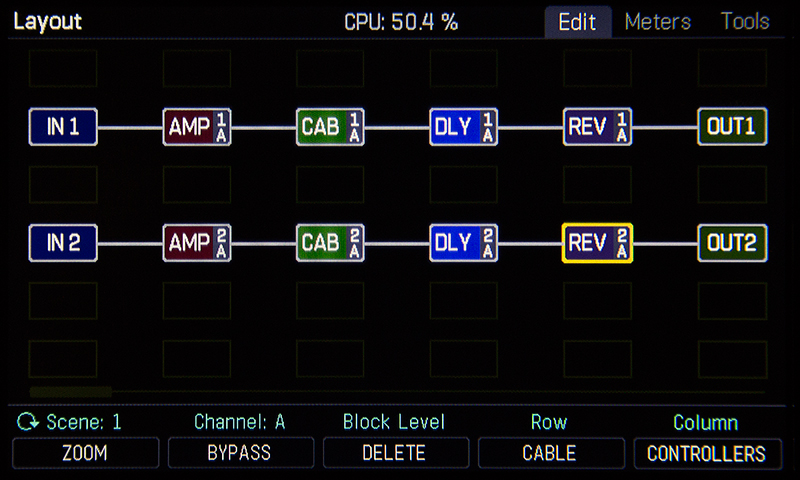
Task: Select the OUT1 output block
Action: (732, 127)
